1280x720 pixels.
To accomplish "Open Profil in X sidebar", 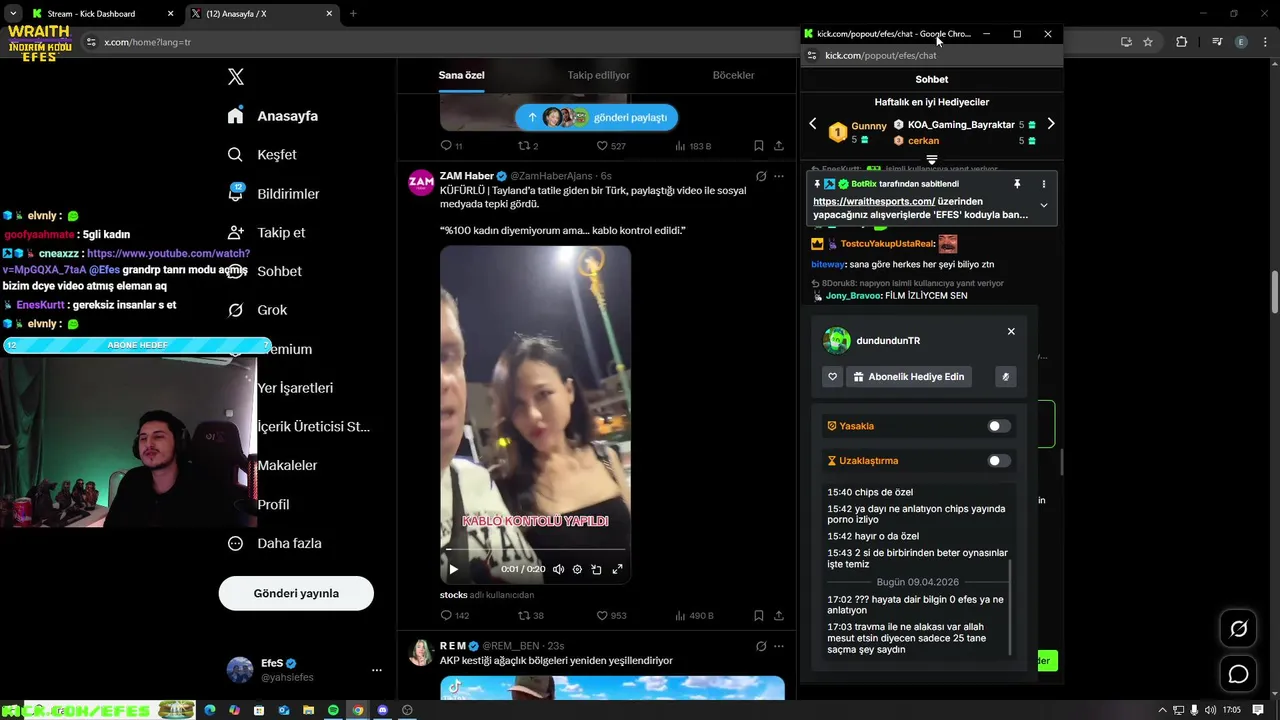I will click(x=273, y=505).
